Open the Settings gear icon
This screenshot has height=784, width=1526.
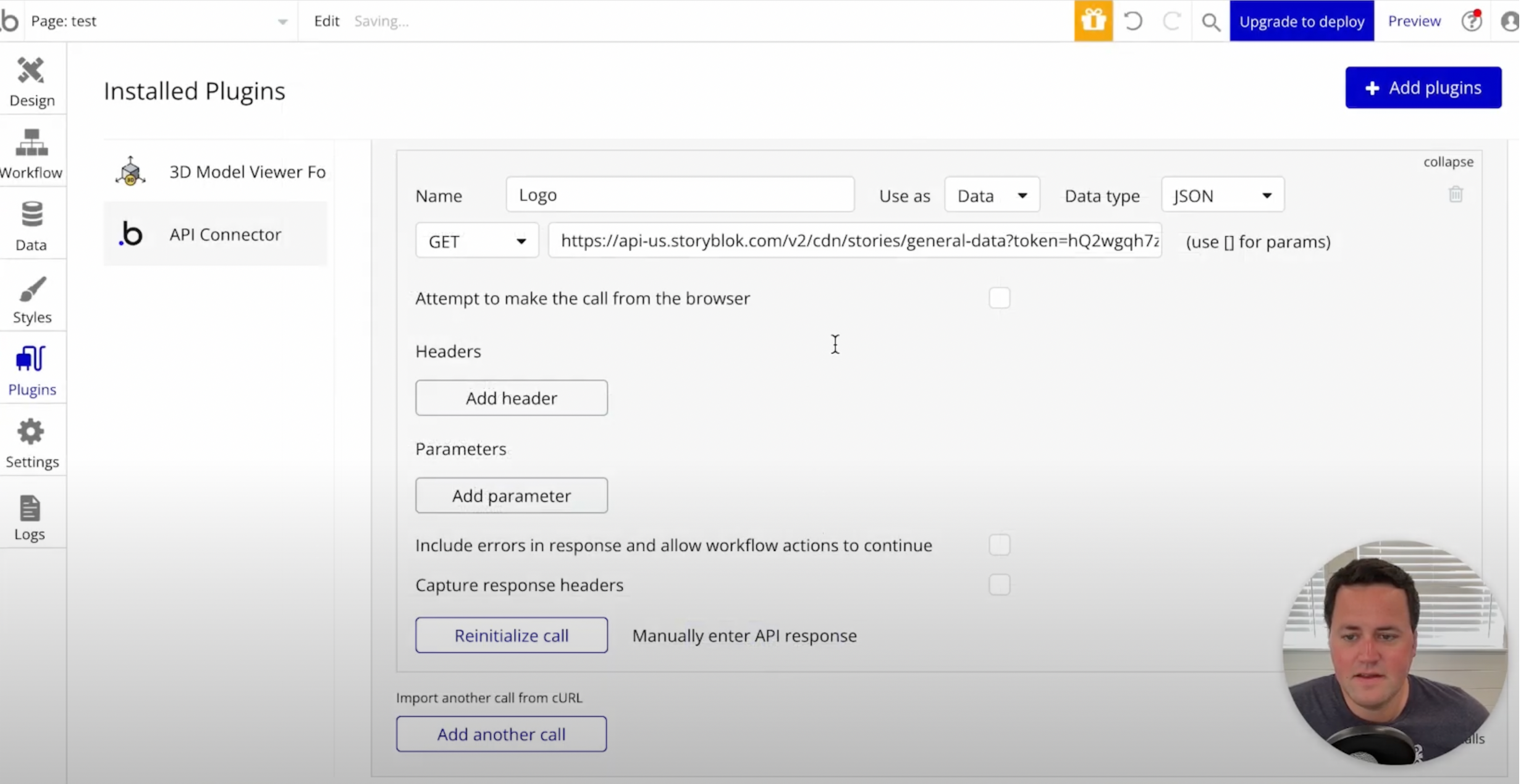31,432
